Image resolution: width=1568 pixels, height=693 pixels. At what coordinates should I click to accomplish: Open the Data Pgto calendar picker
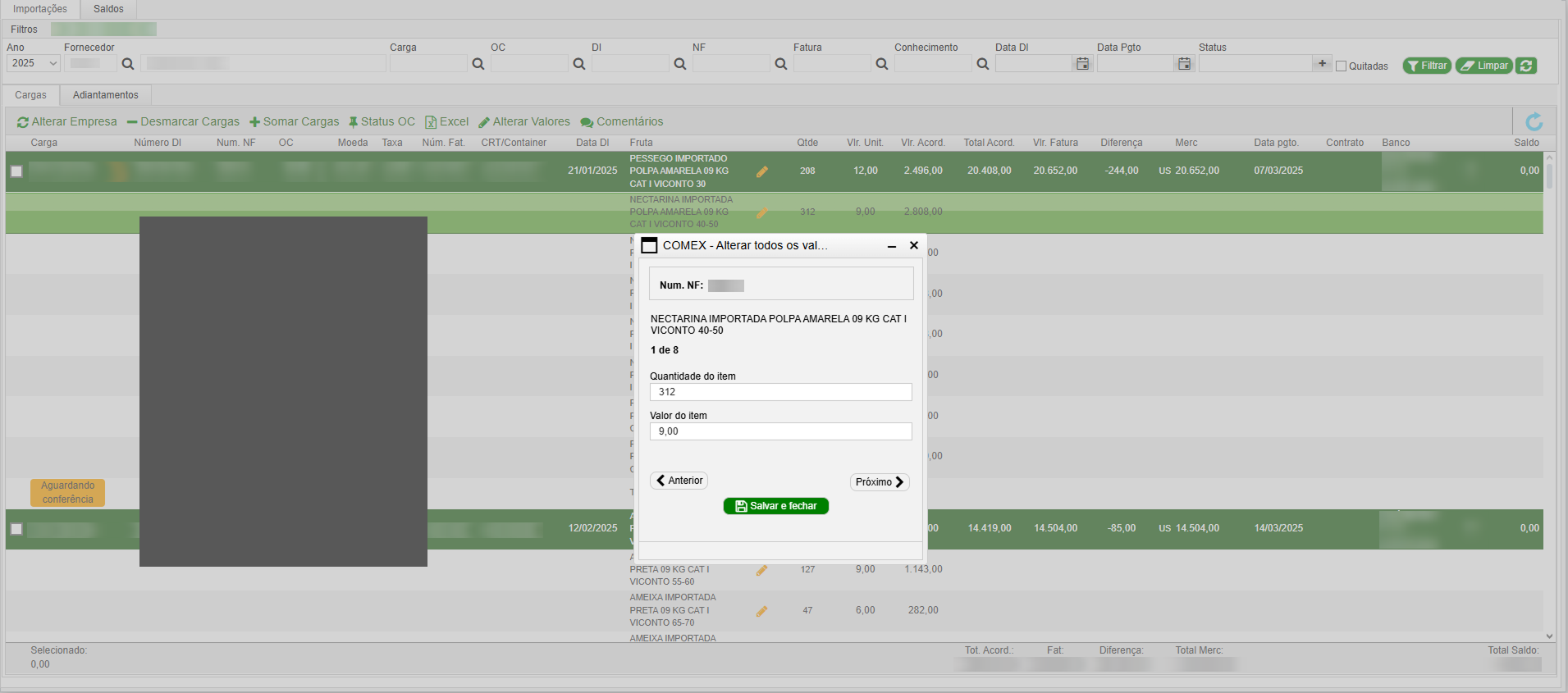[x=1184, y=64]
